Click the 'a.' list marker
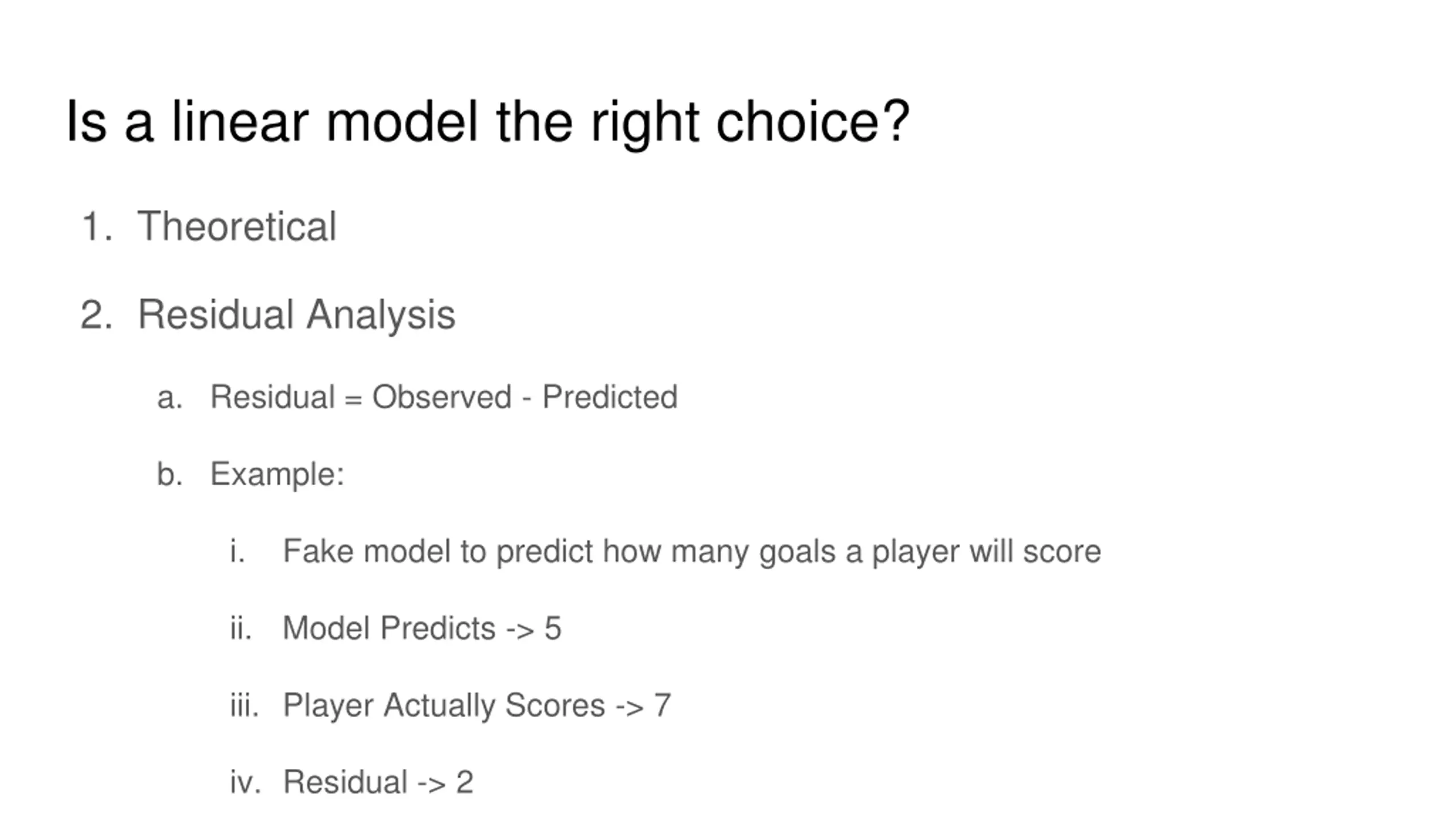Screen dimensions: 1456x819 point(169,398)
